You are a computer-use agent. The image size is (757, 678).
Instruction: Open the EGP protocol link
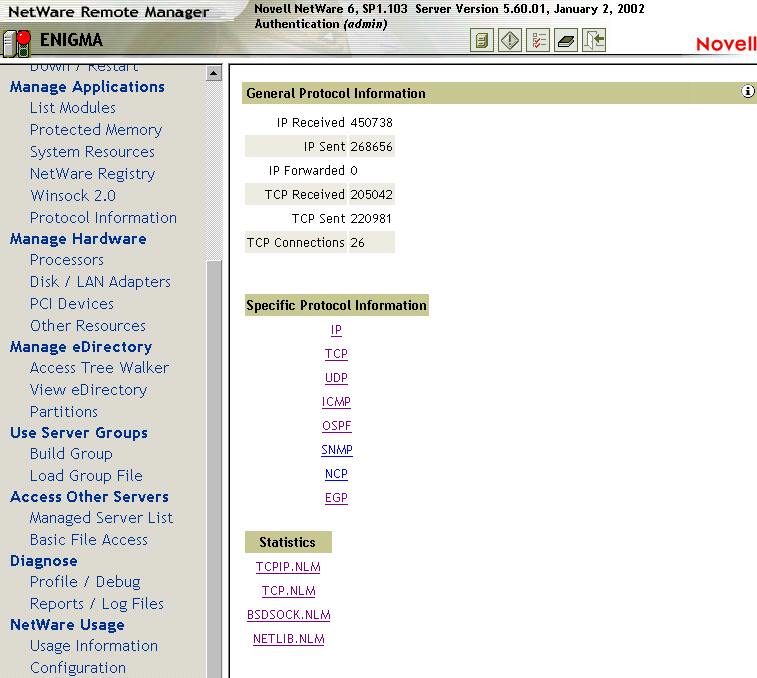click(336, 498)
